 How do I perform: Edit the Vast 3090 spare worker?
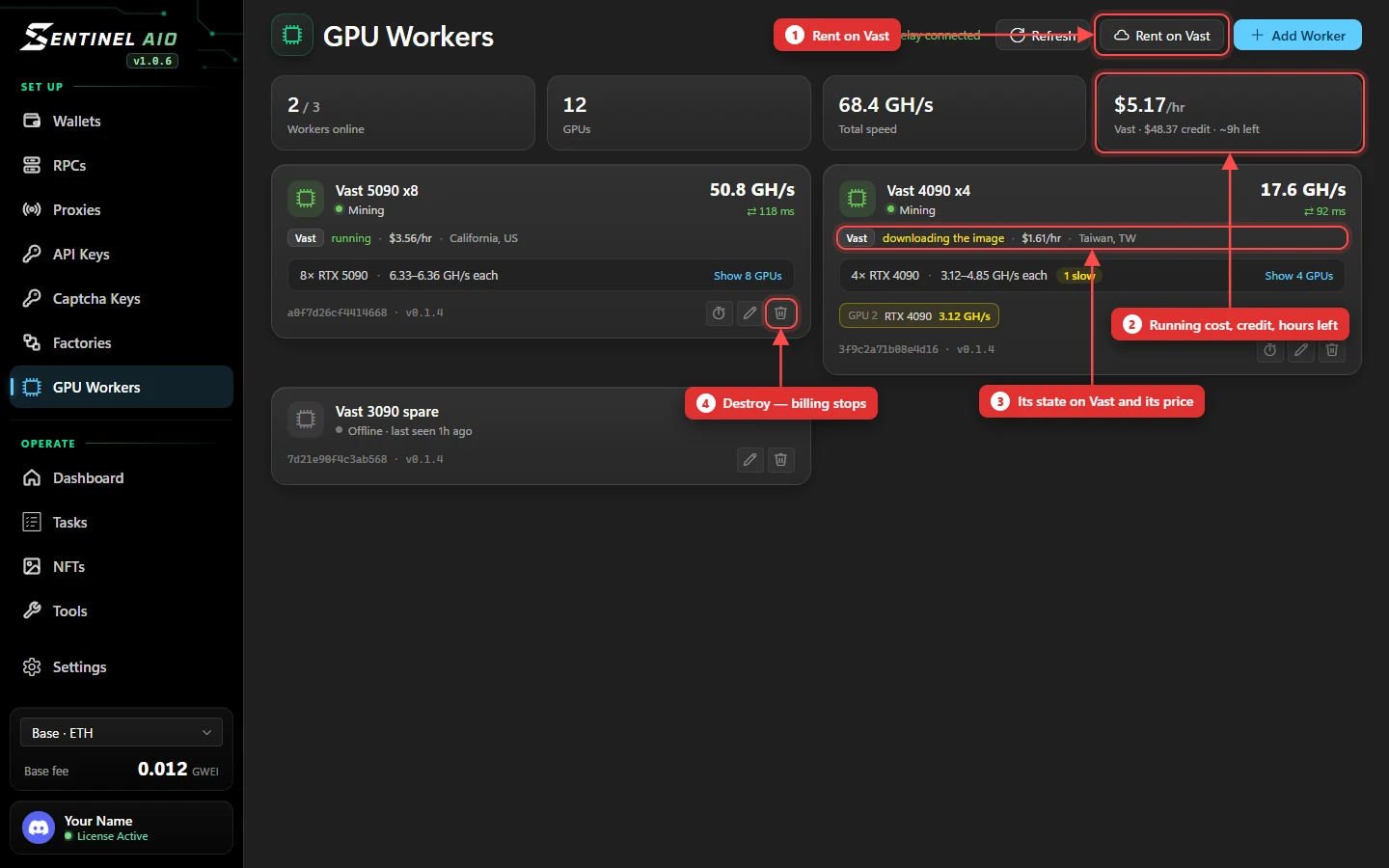749,460
